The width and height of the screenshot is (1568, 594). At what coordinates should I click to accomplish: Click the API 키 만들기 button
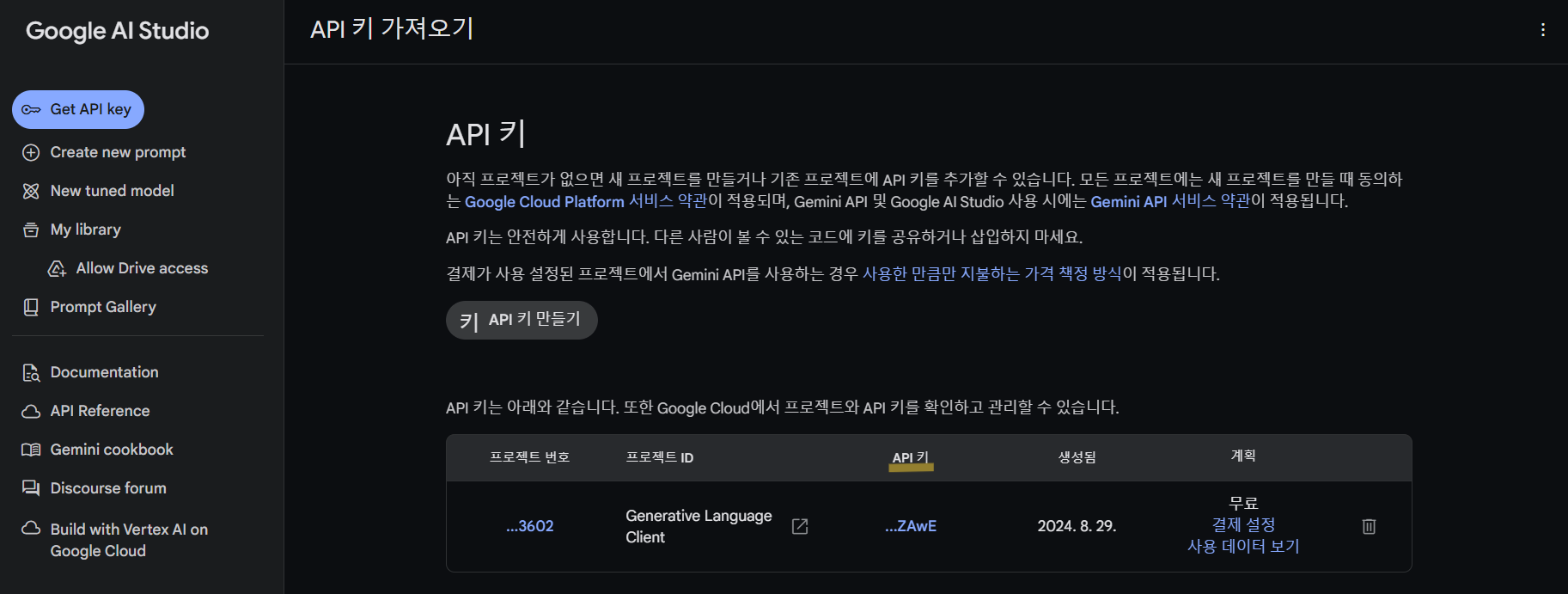522,320
